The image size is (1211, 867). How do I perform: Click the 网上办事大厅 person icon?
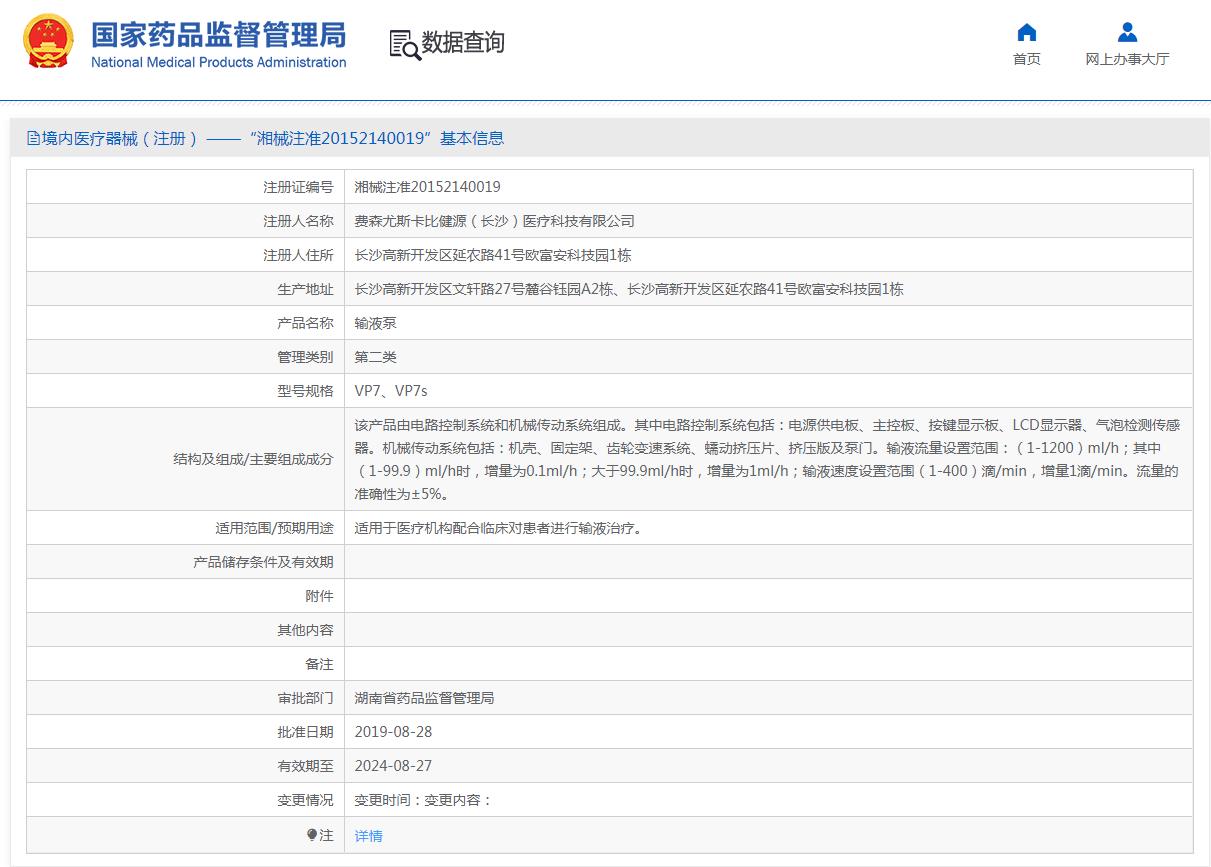1127,32
